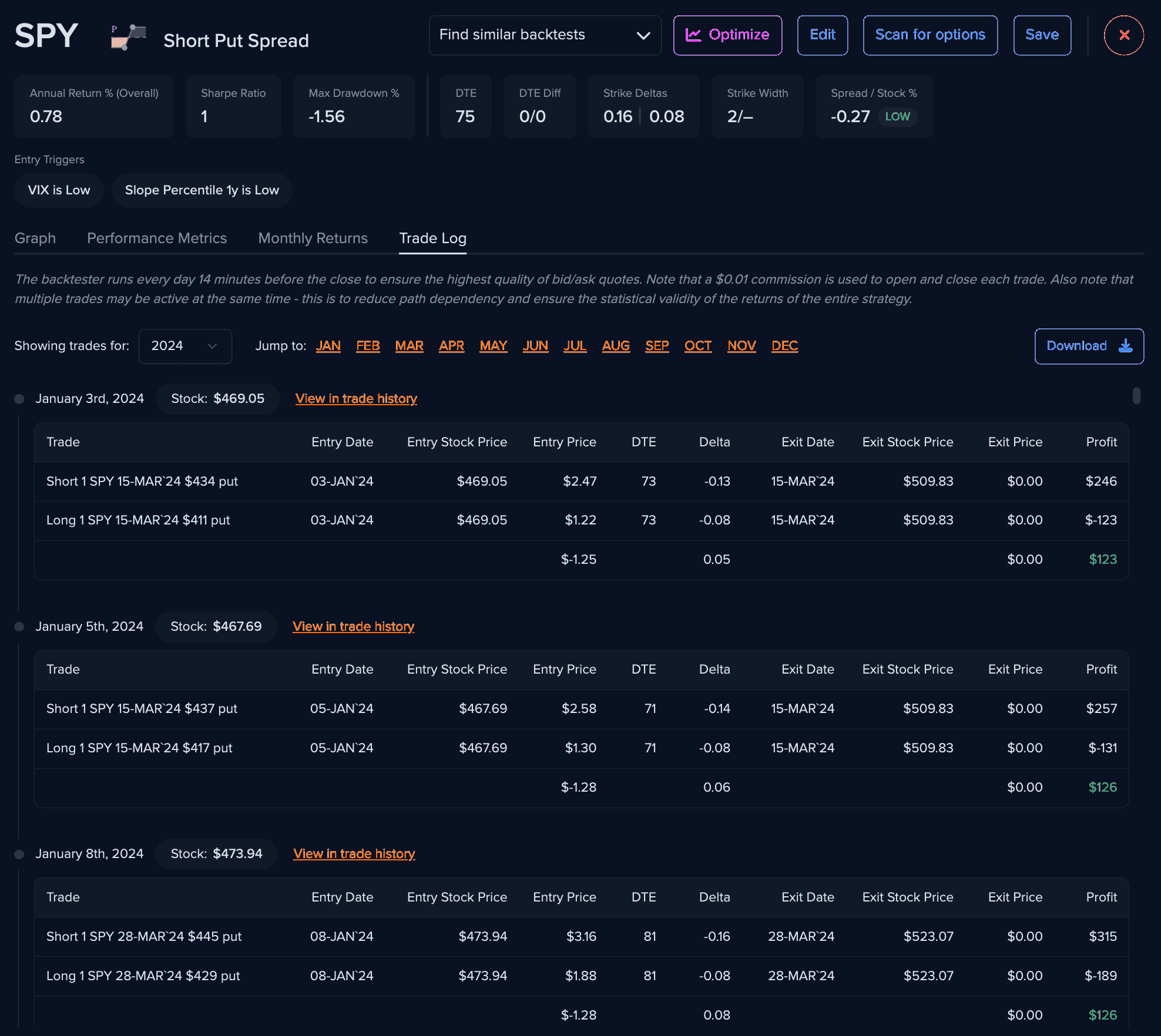Click the Short Put Spread strategy icon

click(x=128, y=37)
